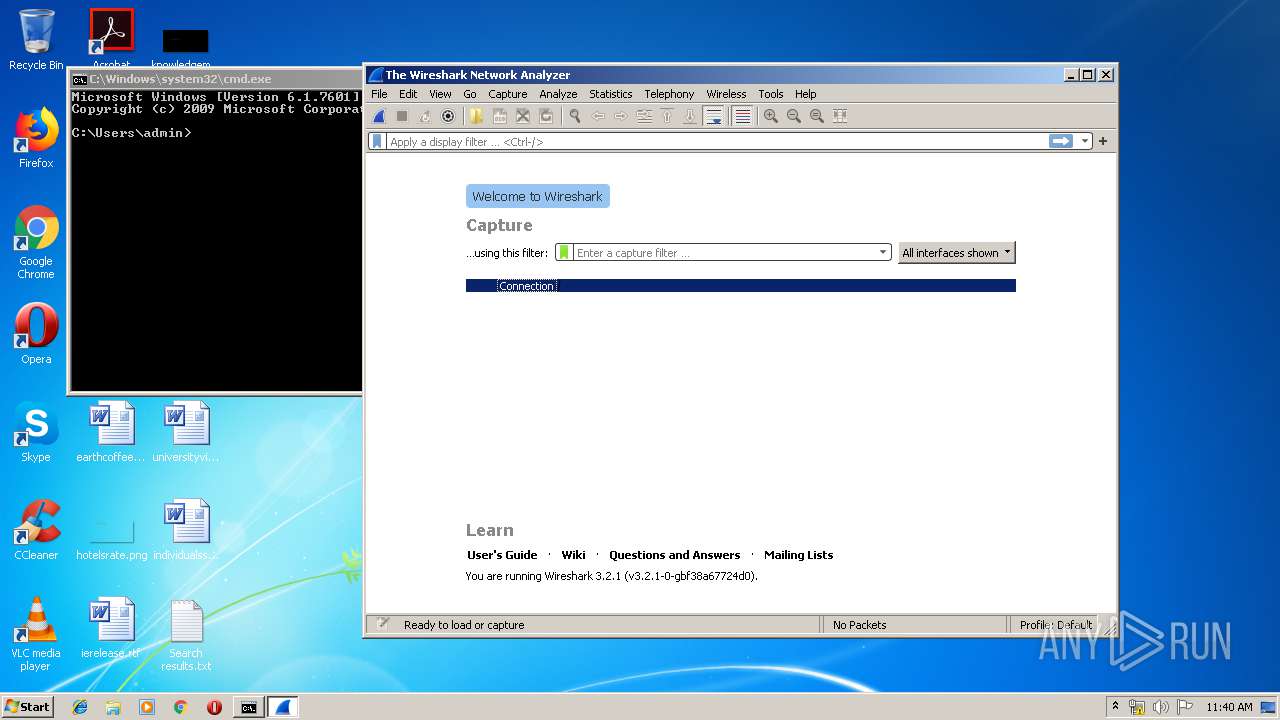Open the Capture menu
Image resolution: width=1280 pixels, height=720 pixels.
coord(507,94)
